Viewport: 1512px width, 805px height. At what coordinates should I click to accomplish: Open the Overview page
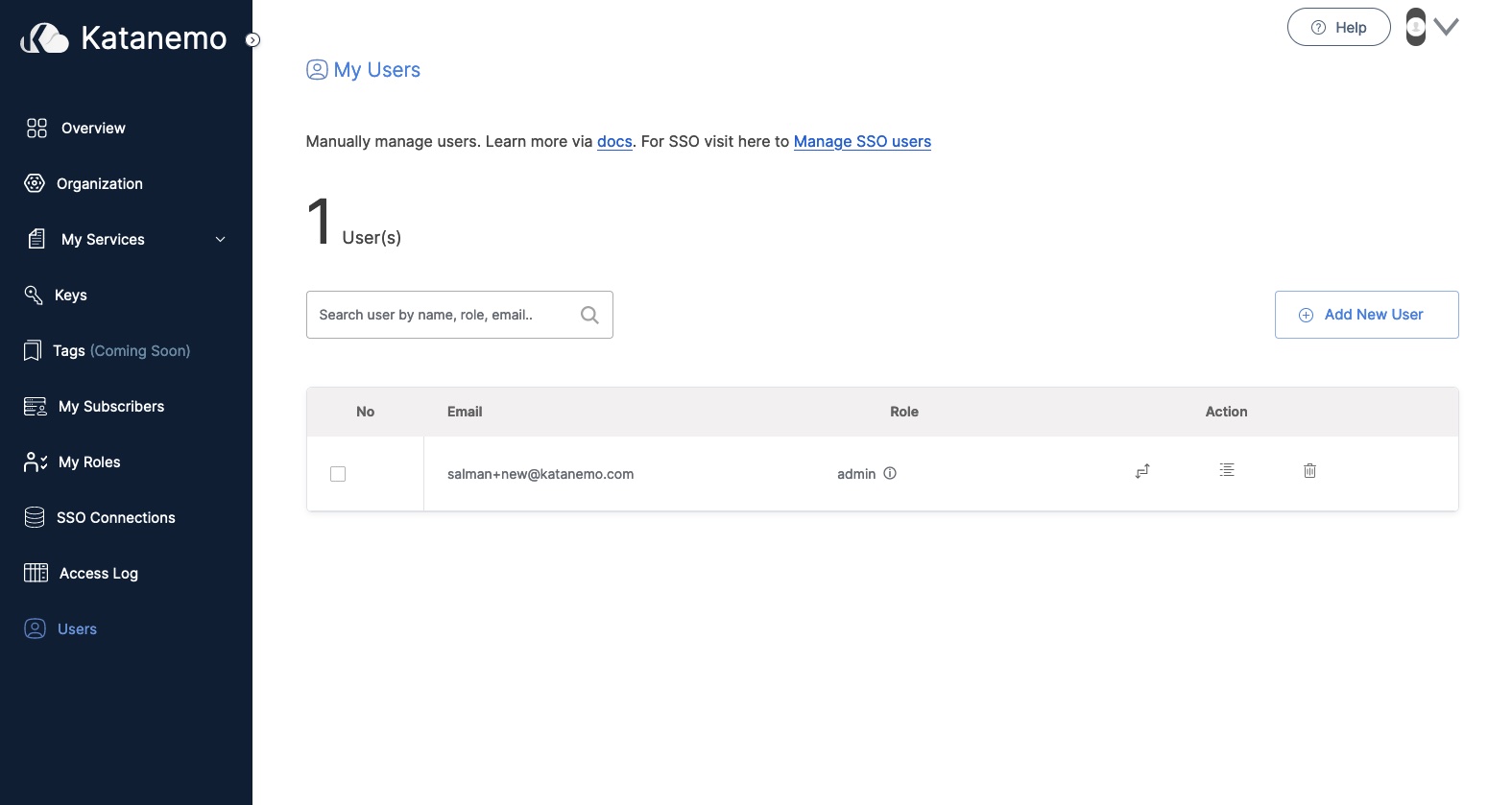(93, 129)
